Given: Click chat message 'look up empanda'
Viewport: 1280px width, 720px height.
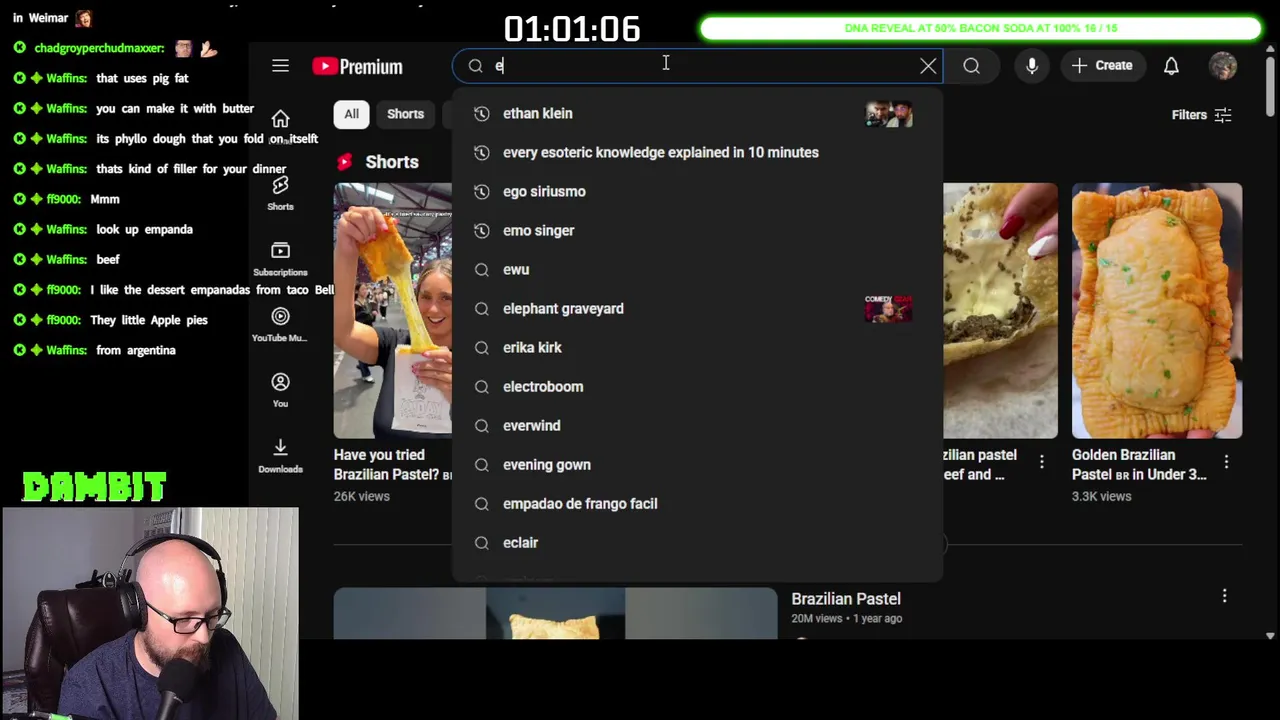Looking at the screenshot, I should tap(144, 229).
